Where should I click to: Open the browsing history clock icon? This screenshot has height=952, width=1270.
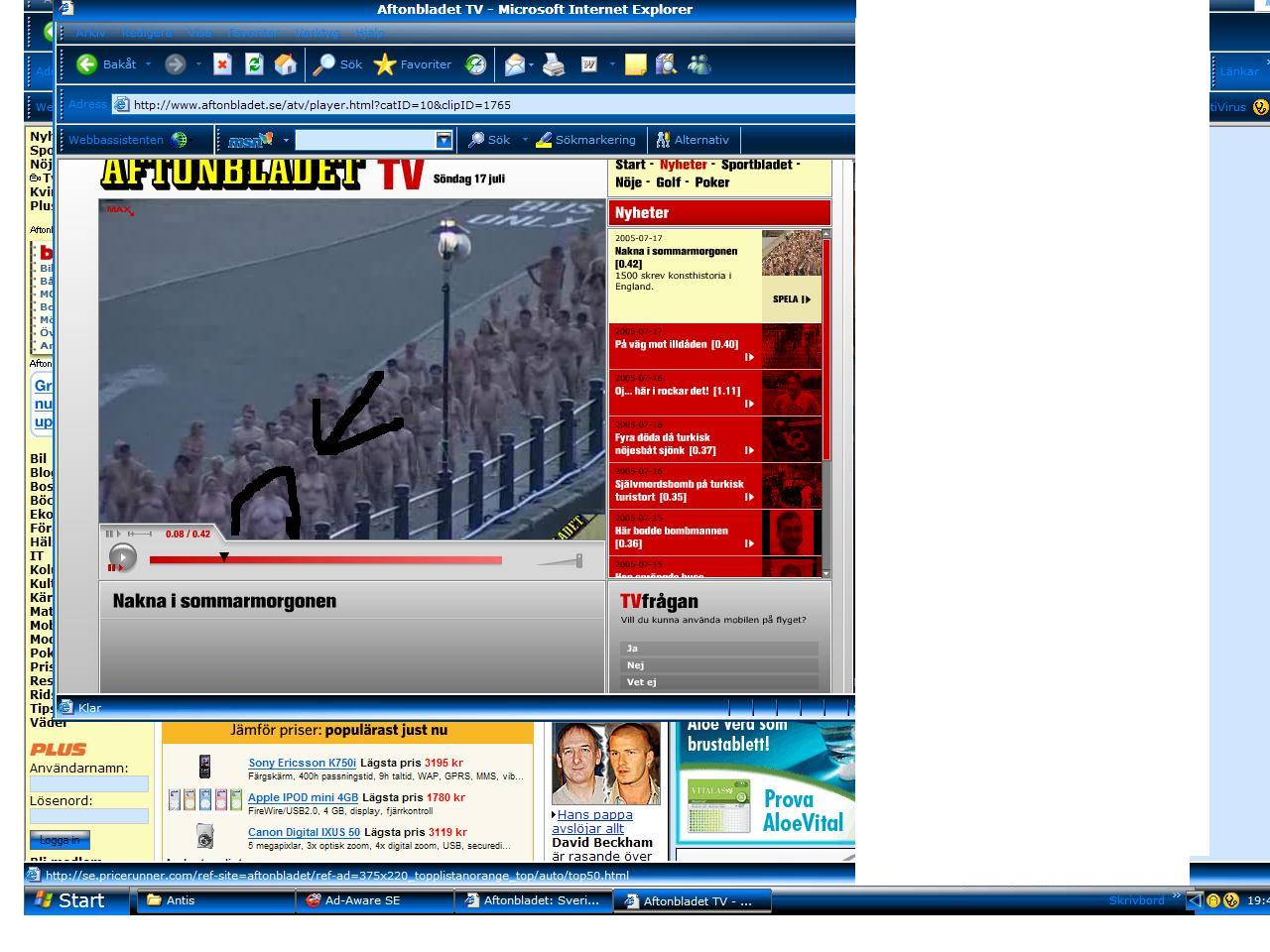click(x=476, y=64)
